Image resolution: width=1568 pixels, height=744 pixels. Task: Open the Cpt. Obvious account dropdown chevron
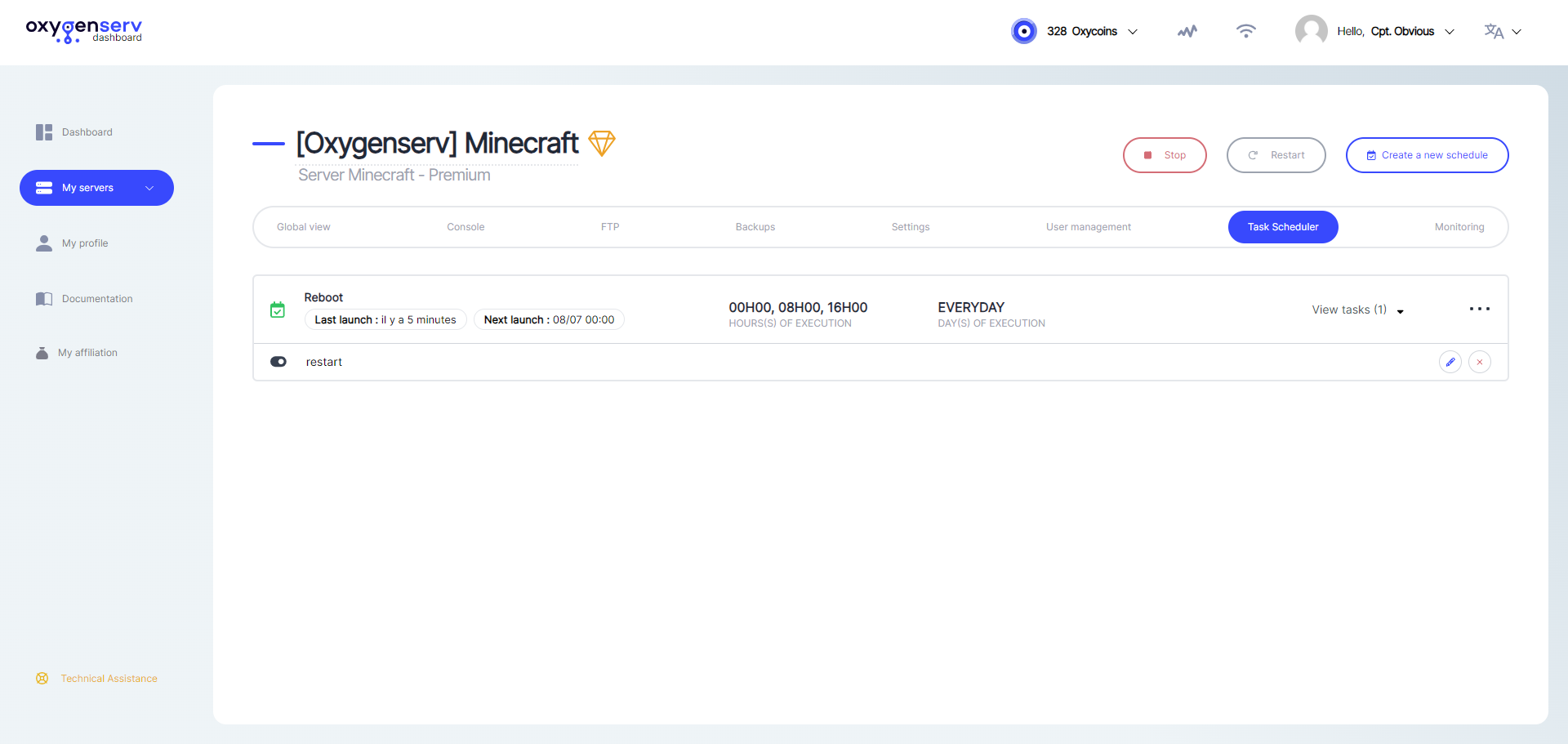pos(1450,32)
